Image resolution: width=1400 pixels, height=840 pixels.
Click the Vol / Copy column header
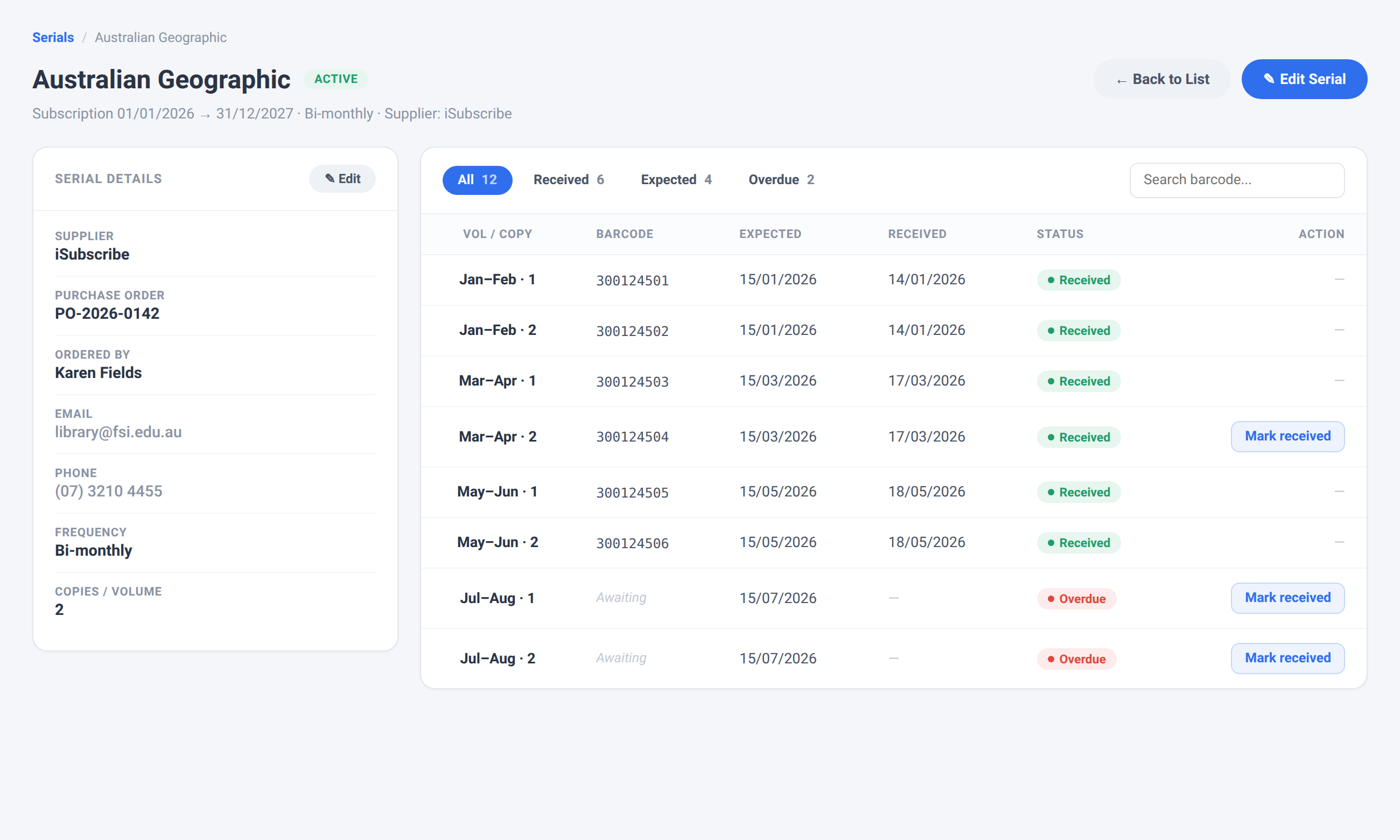(498, 234)
